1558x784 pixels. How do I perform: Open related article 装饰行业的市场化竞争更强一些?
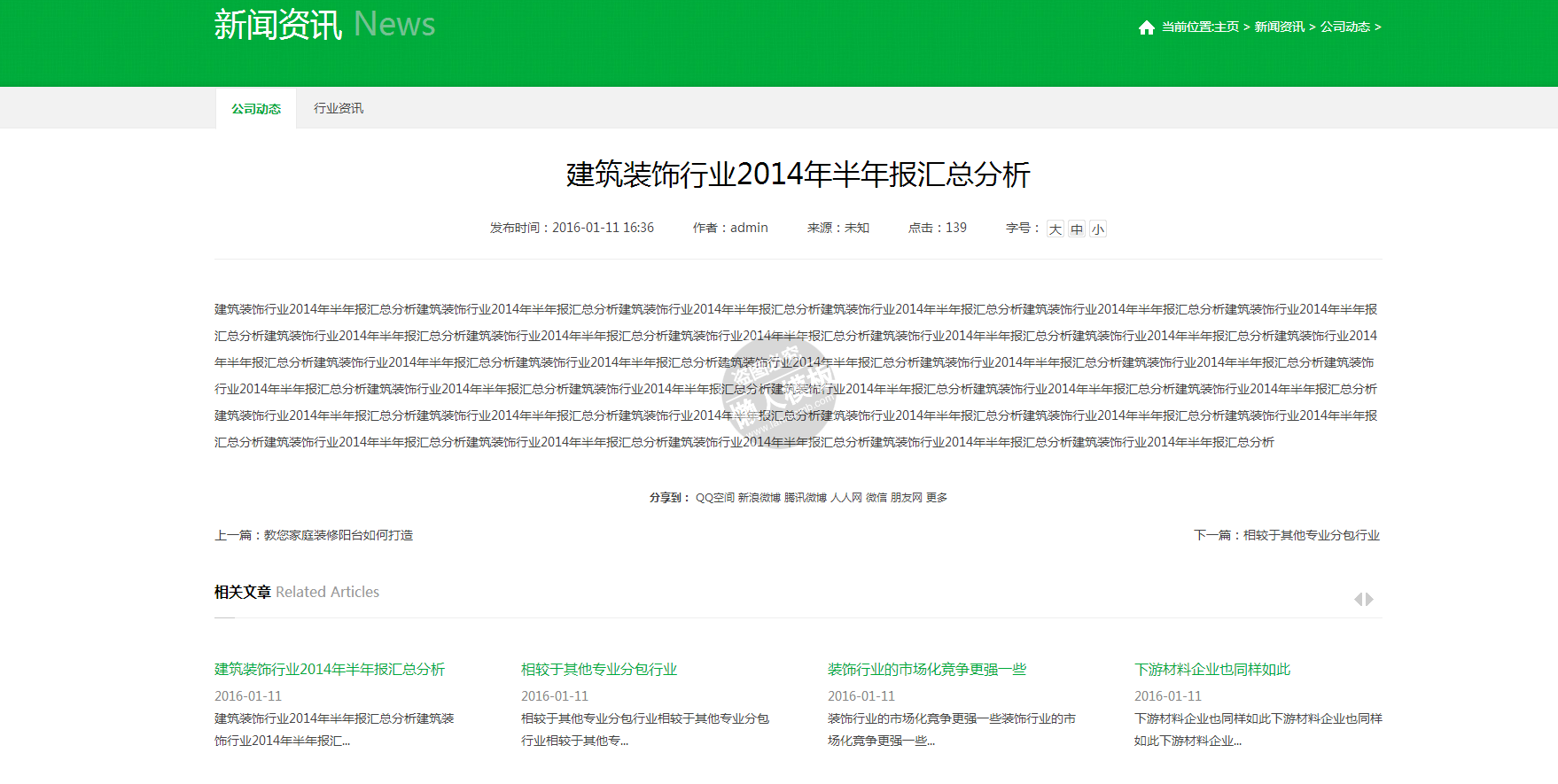(x=927, y=670)
